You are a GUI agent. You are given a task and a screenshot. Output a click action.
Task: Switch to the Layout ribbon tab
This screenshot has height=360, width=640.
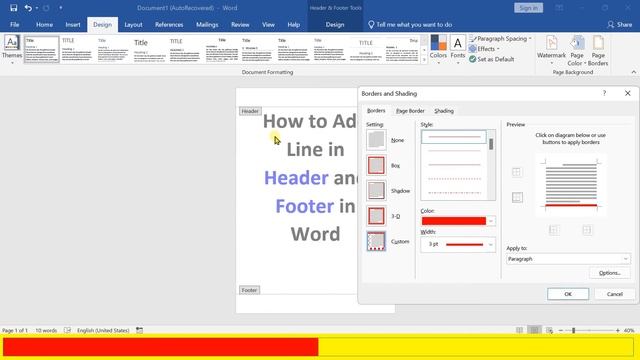point(133,24)
